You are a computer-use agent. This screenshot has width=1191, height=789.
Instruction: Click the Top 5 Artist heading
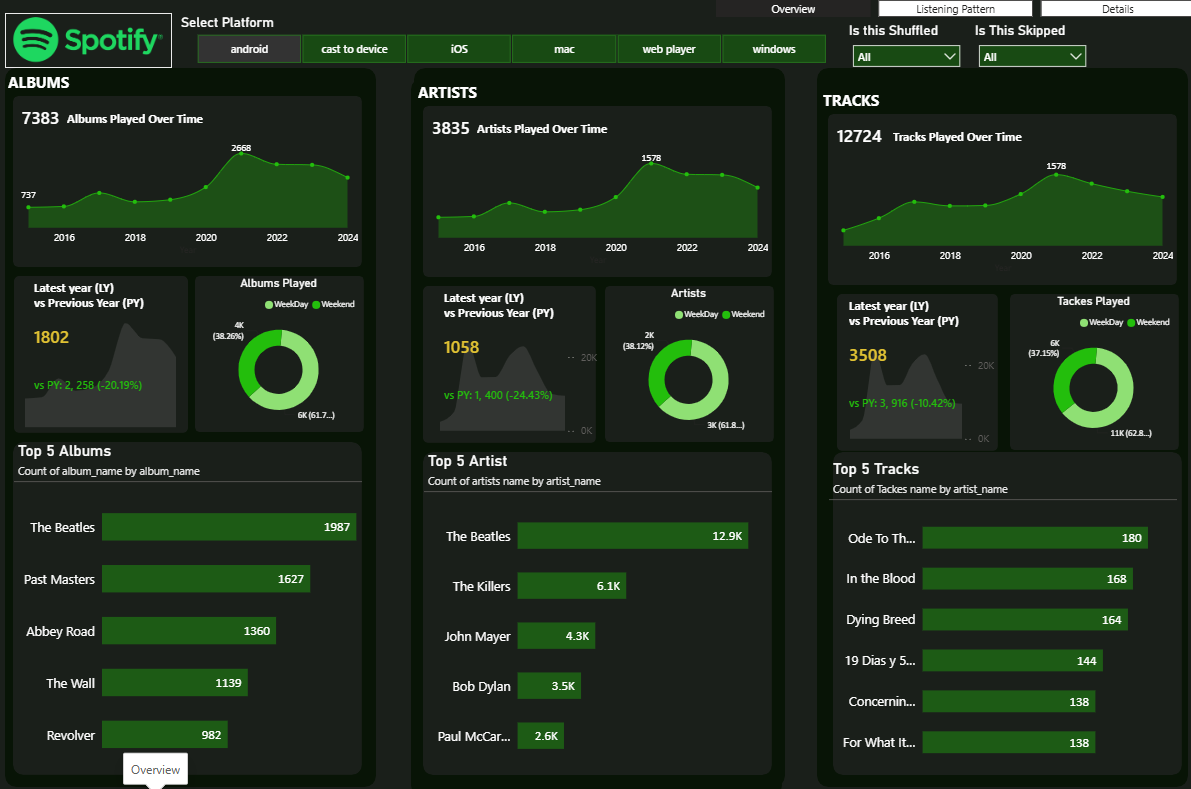click(x=467, y=461)
